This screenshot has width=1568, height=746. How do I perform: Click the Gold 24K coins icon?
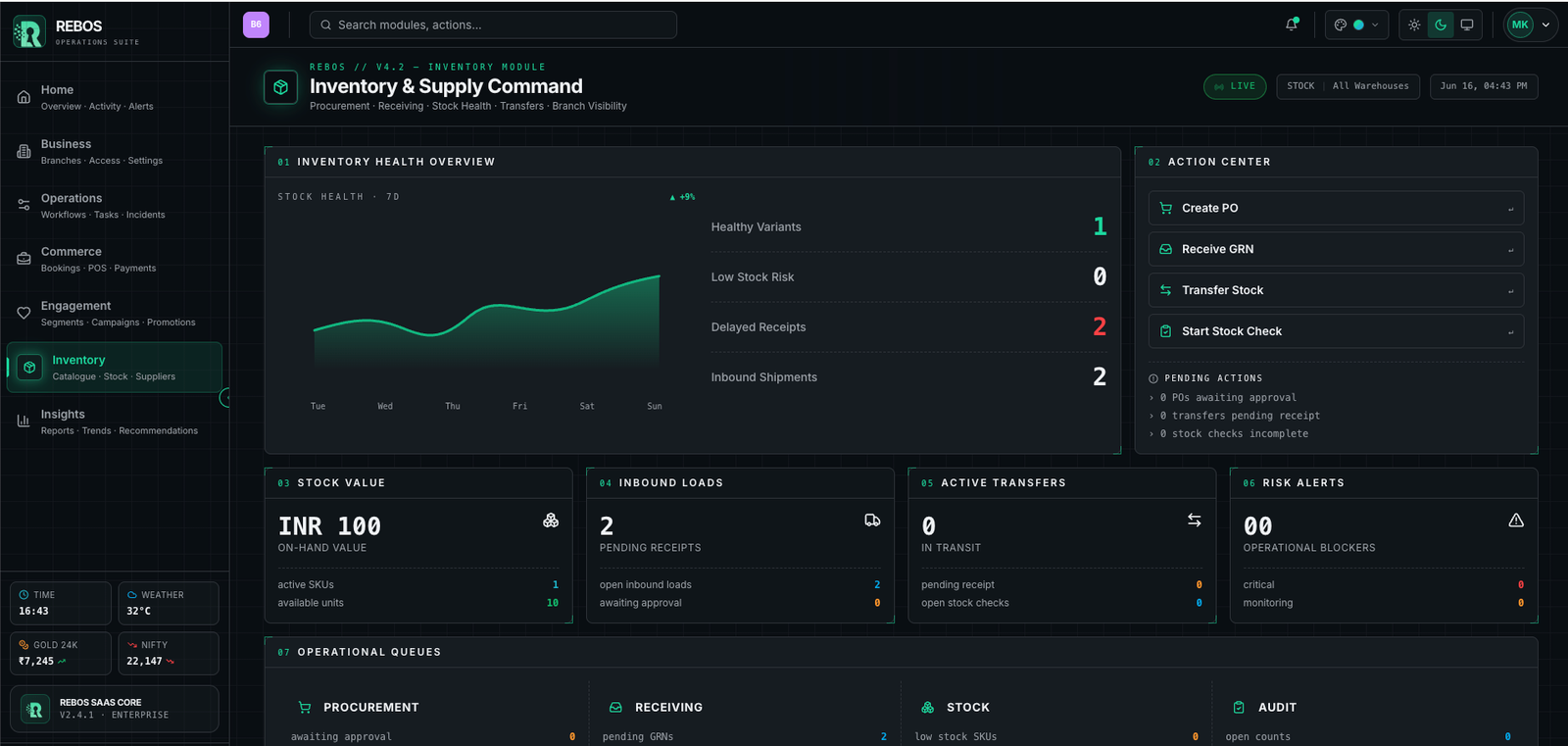coord(24,645)
